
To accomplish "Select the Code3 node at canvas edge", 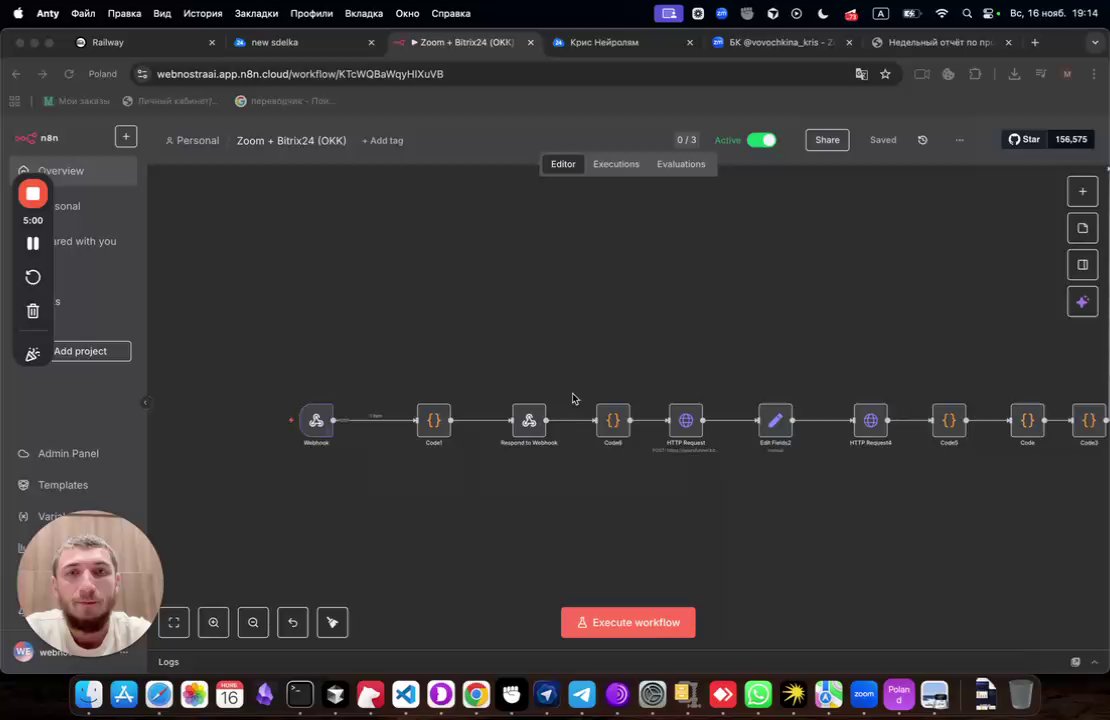I will pos(1089,421).
